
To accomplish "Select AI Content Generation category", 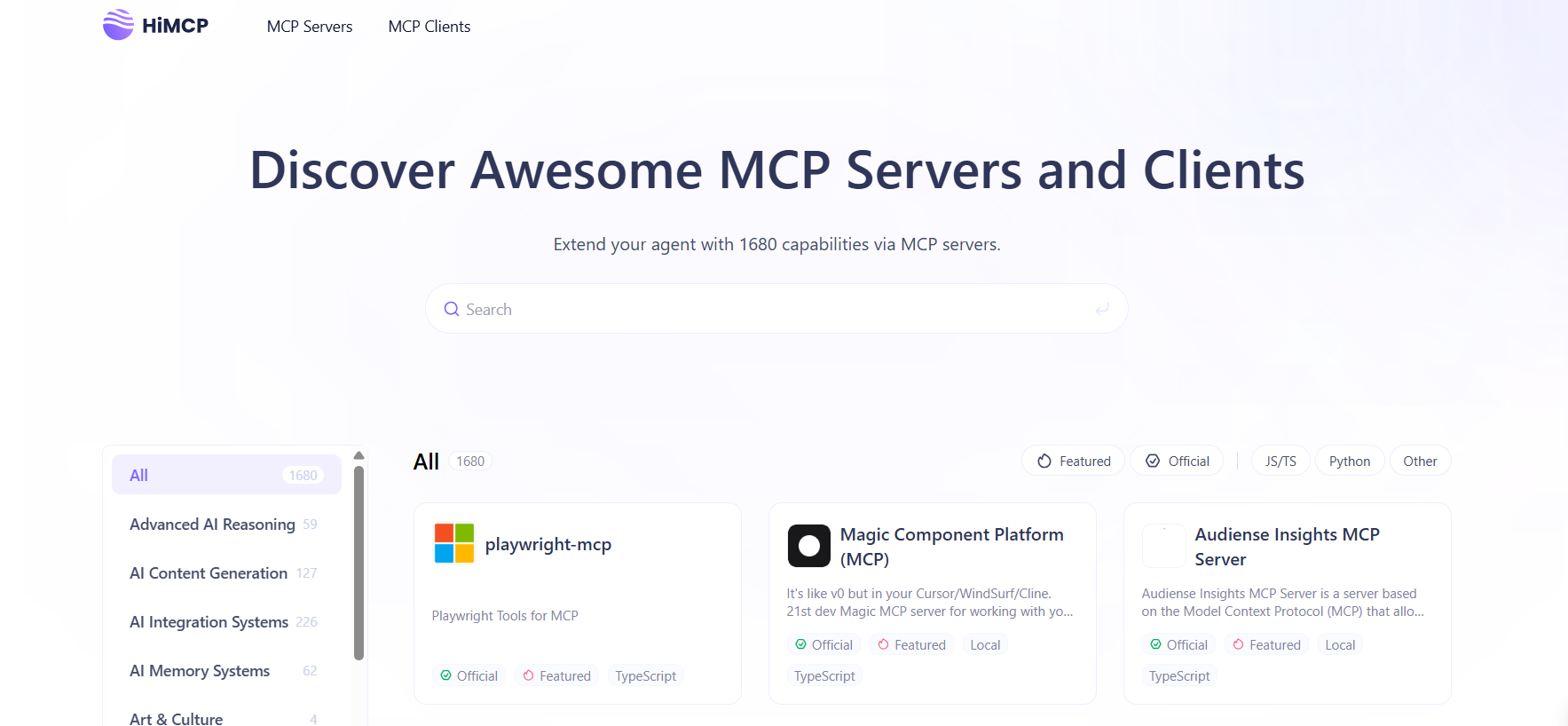I will pyautogui.click(x=226, y=572).
